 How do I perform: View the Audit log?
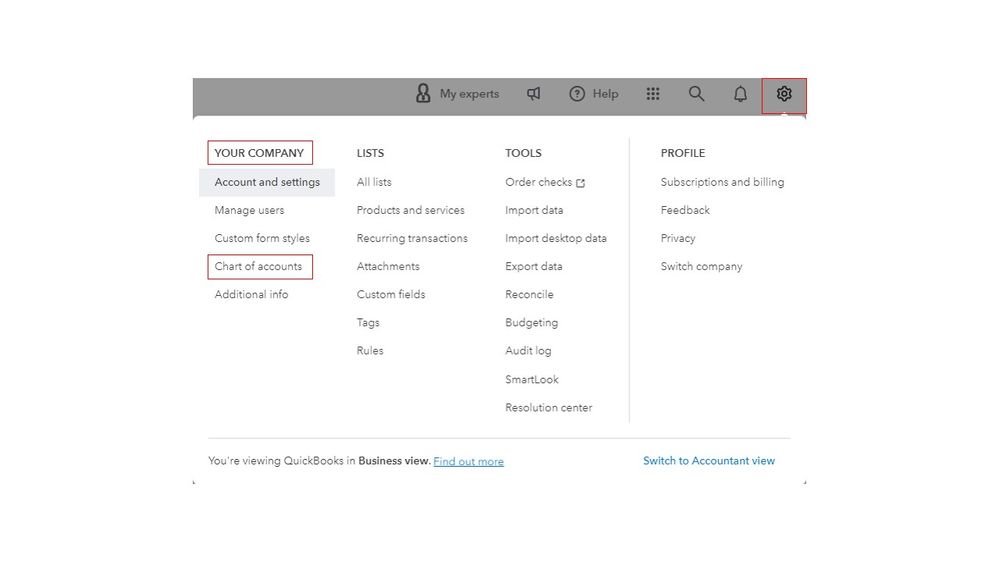tap(528, 350)
